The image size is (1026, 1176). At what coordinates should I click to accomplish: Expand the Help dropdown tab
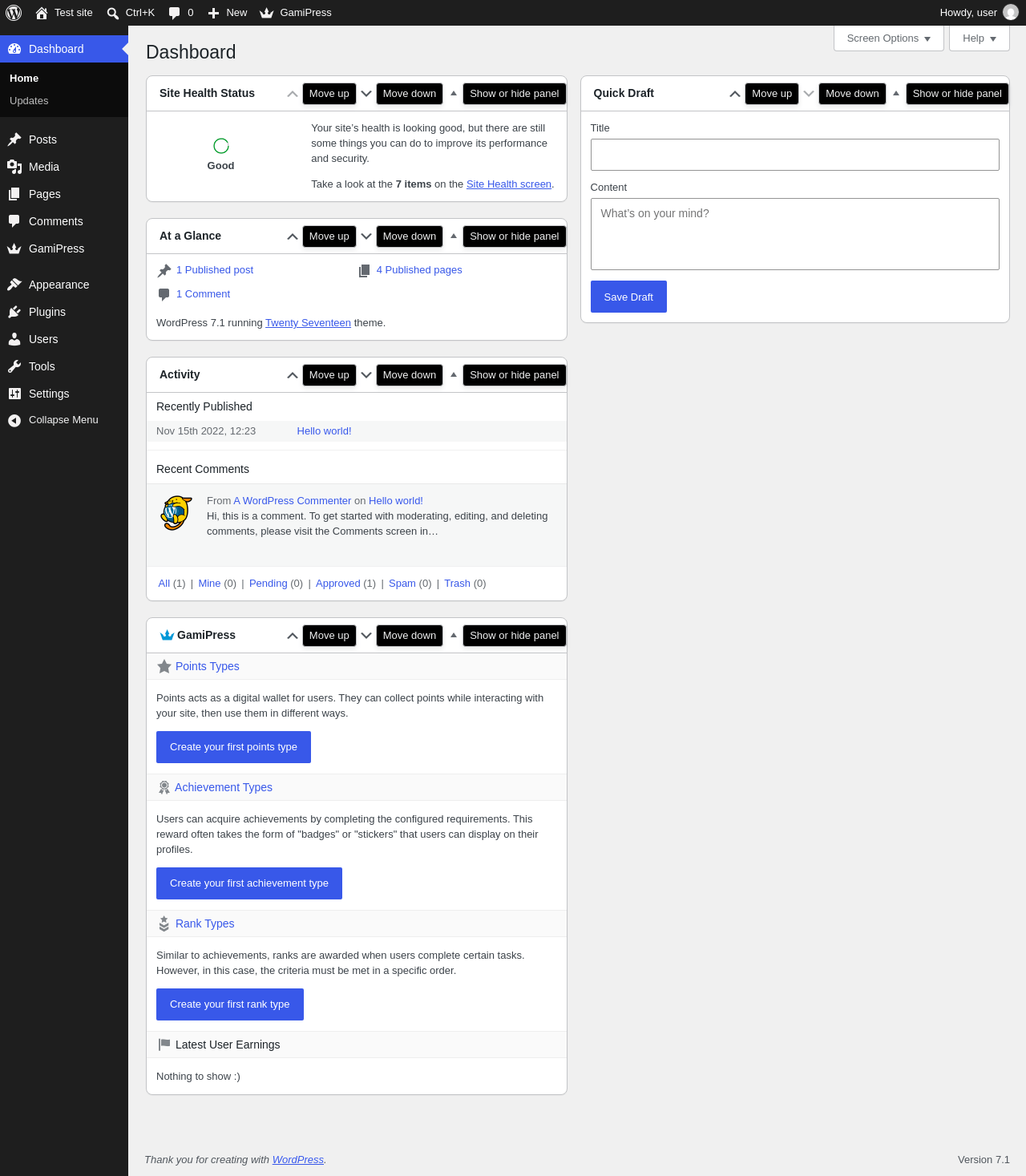[980, 38]
